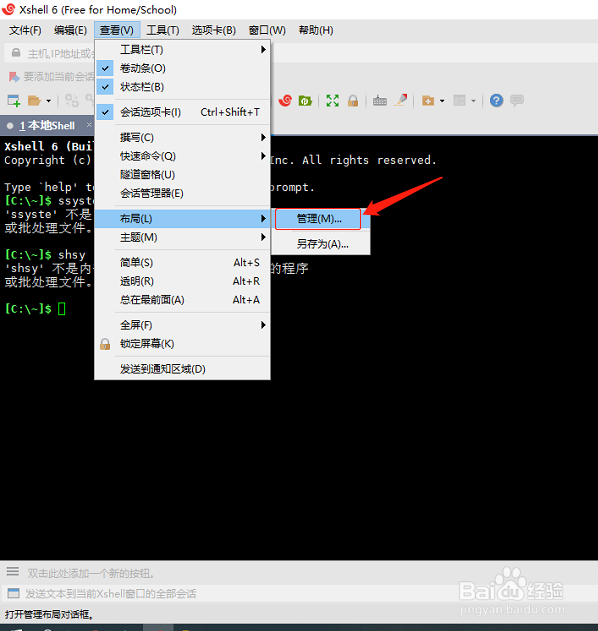Choose 另存为(A)... in the layout submenu
598x631 pixels.
click(321, 244)
